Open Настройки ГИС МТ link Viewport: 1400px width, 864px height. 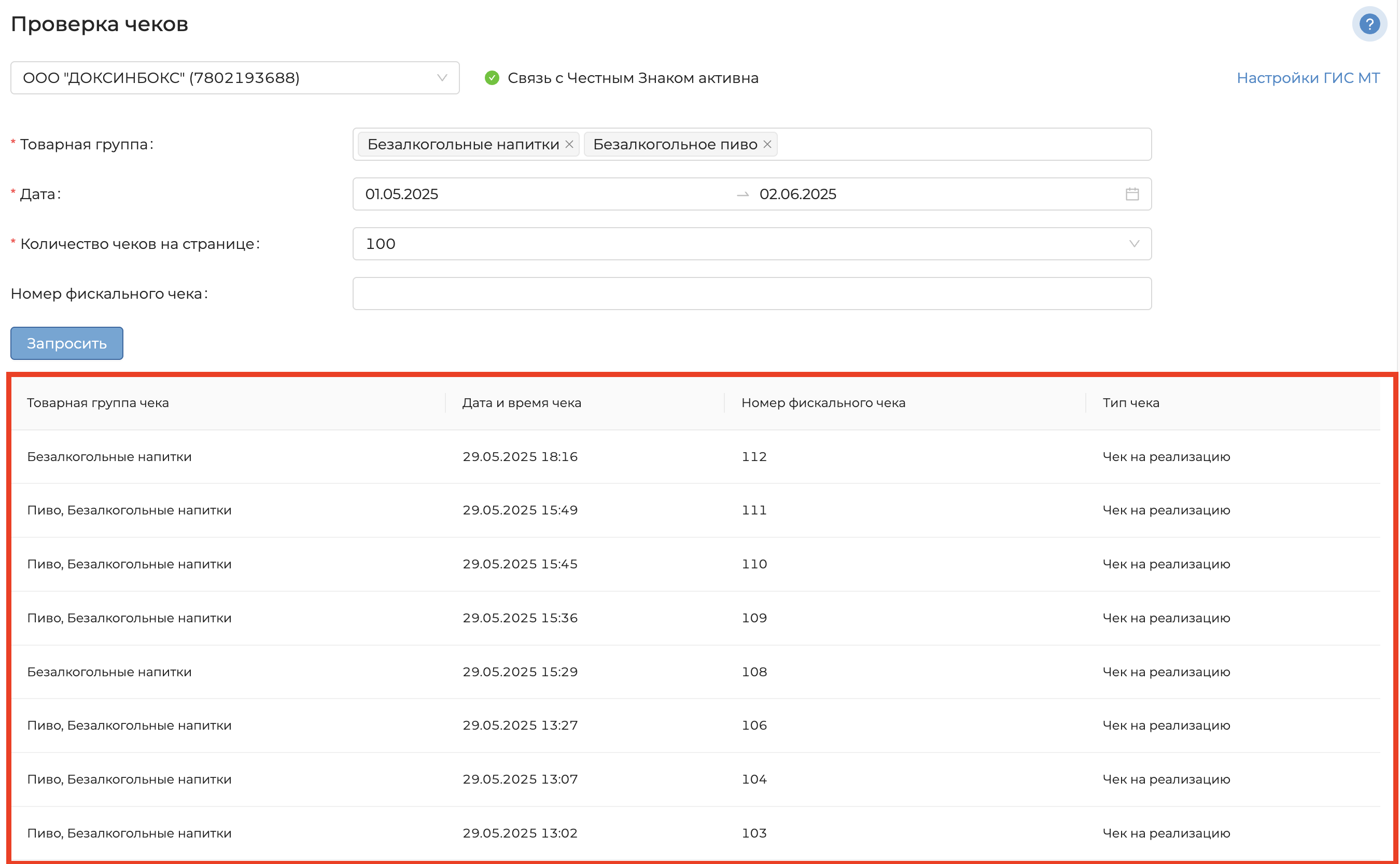point(1308,78)
